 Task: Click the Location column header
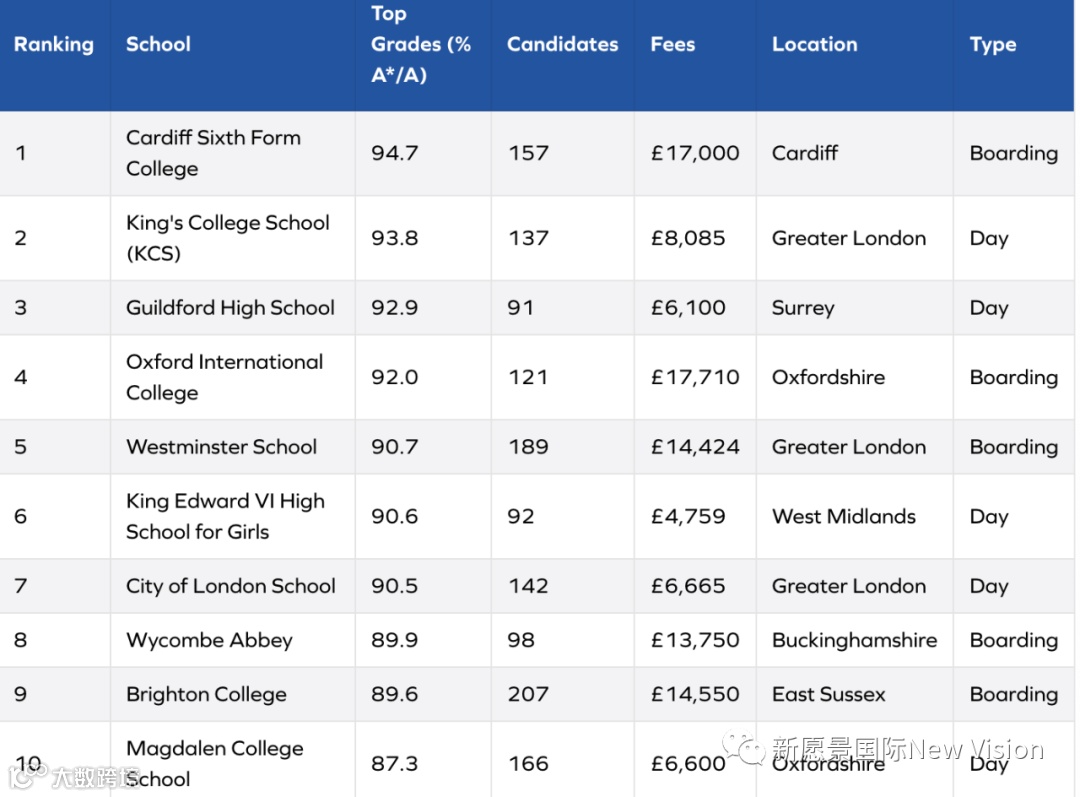click(815, 44)
